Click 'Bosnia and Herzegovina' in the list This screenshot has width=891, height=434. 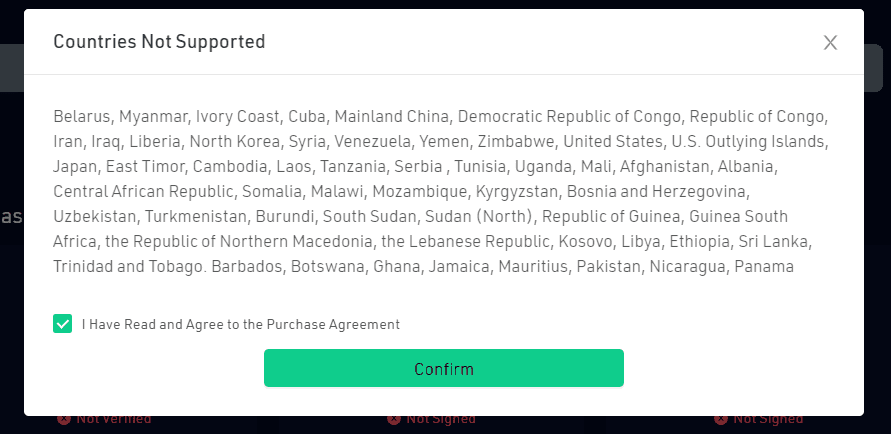click(x=656, y=192)
